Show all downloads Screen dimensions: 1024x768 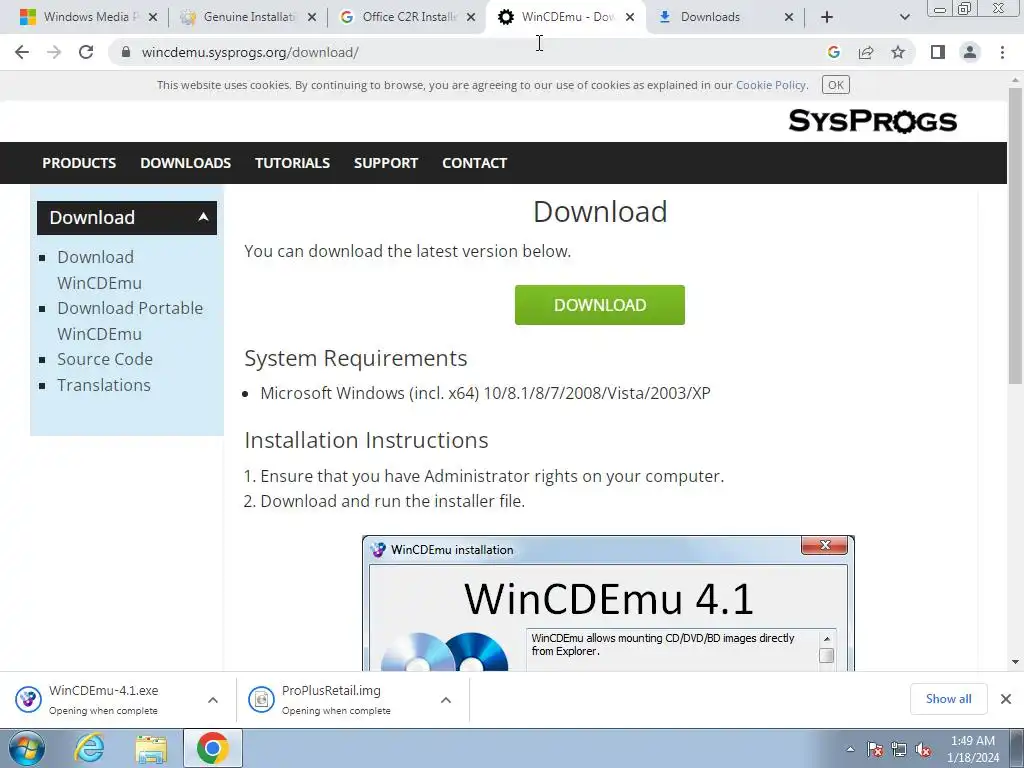[948, 699]
